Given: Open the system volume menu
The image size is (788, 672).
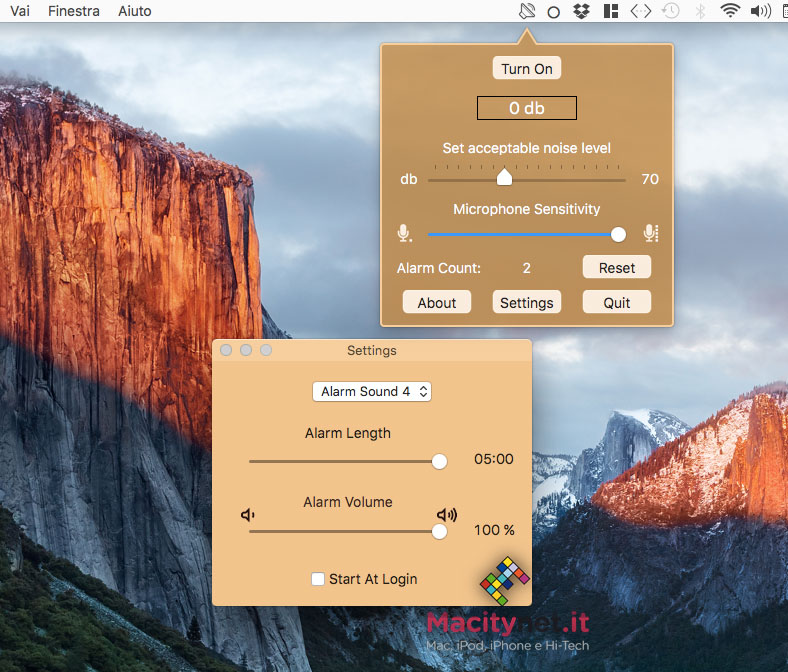Looking at the screenshot, I should point(760,11).
